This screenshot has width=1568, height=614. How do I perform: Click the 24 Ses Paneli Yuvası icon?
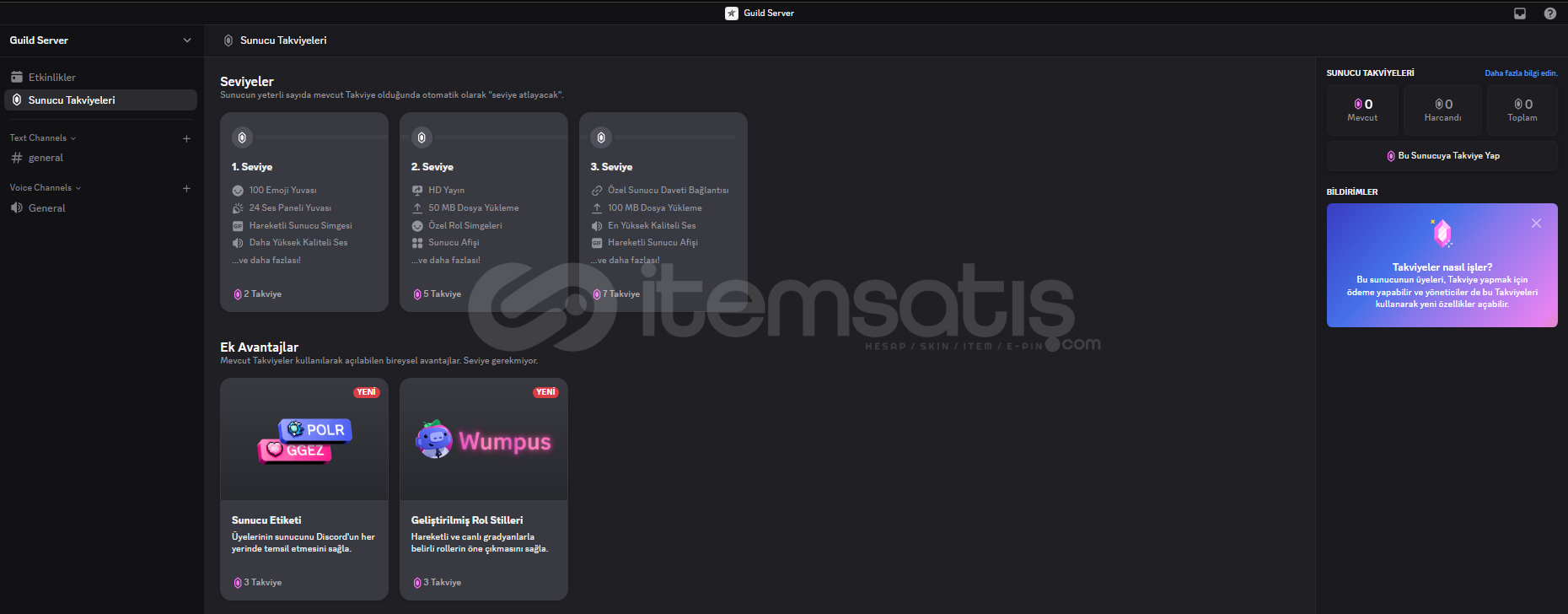[238, 207]
